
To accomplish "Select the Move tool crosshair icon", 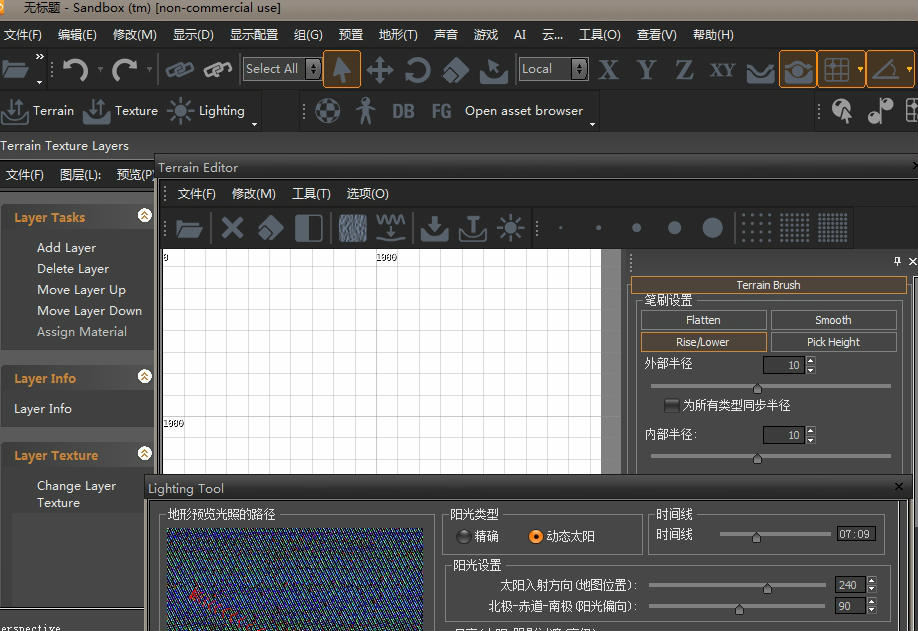I will (380, 70).
